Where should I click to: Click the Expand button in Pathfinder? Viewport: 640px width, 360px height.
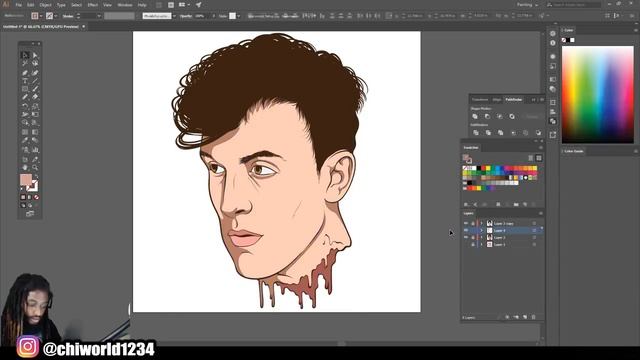click(532, 117)
